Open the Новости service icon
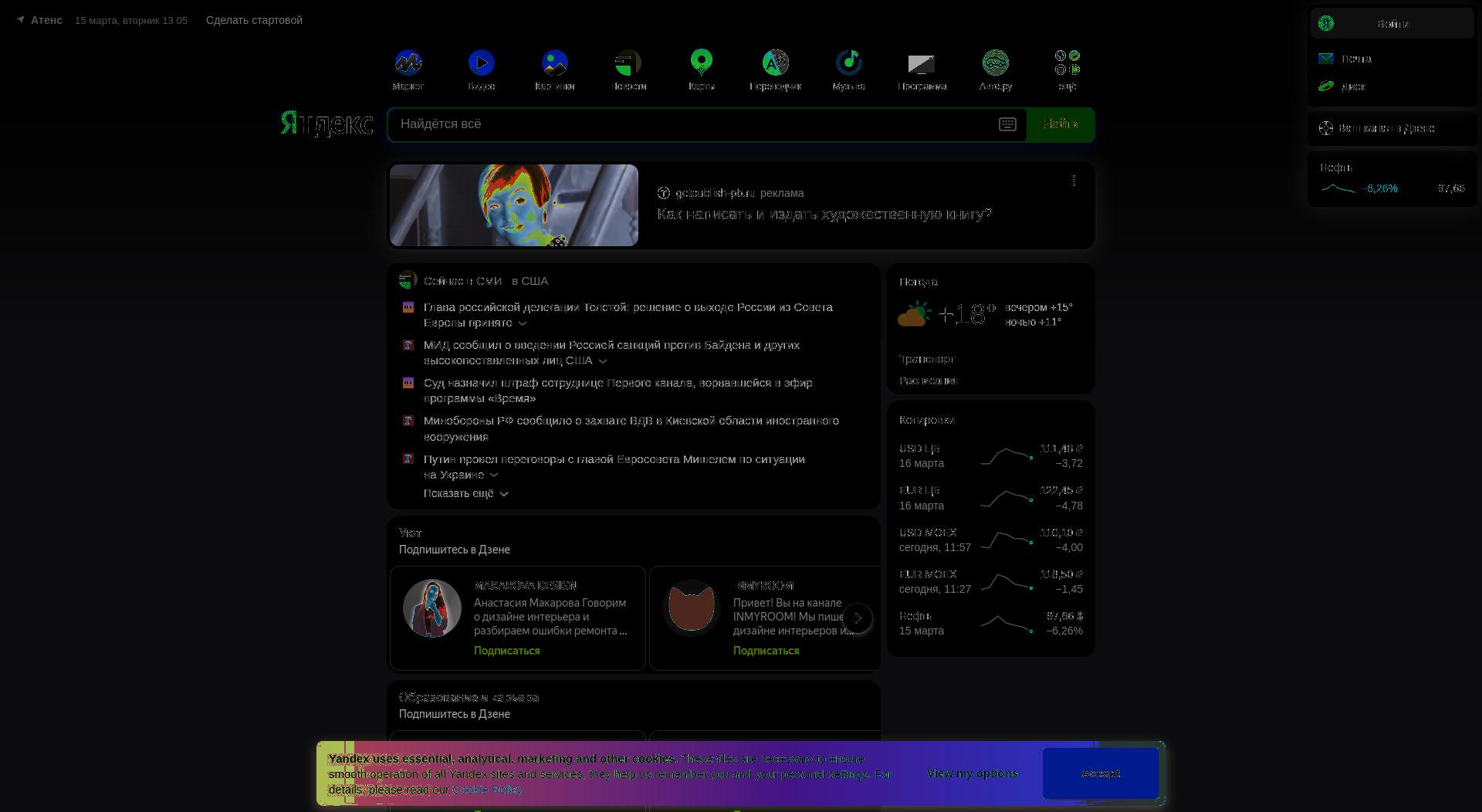The width and height of the screenshot is (1482, 812). [628, 63]
